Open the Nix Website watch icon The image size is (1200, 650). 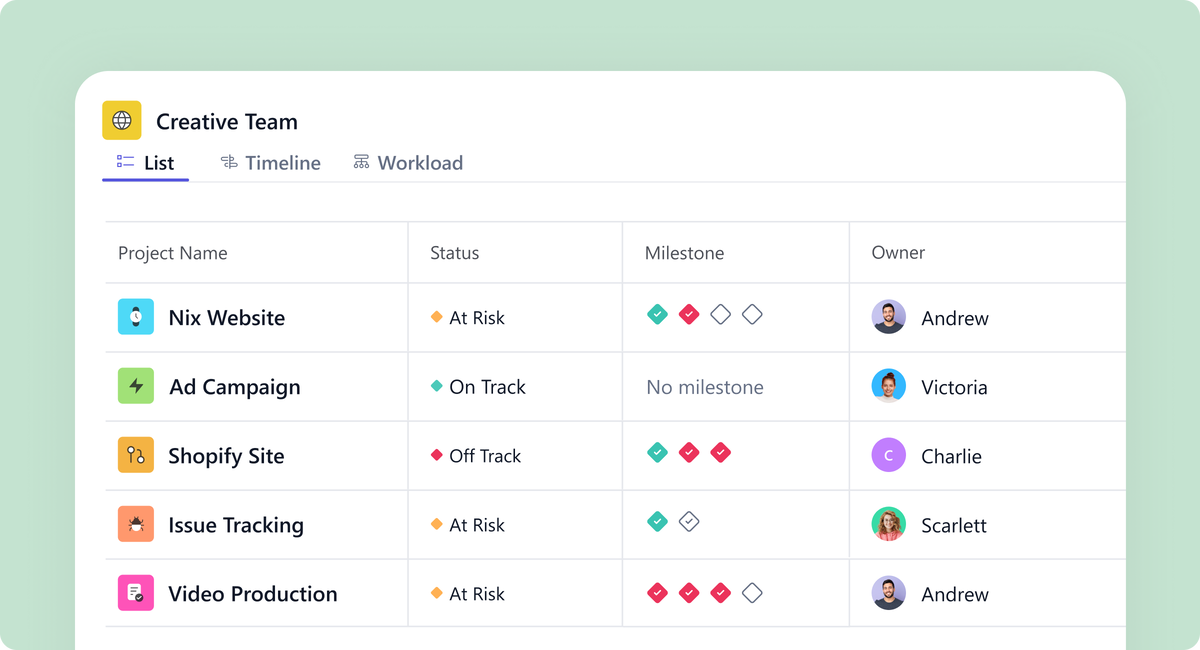[x=136, y=317]
